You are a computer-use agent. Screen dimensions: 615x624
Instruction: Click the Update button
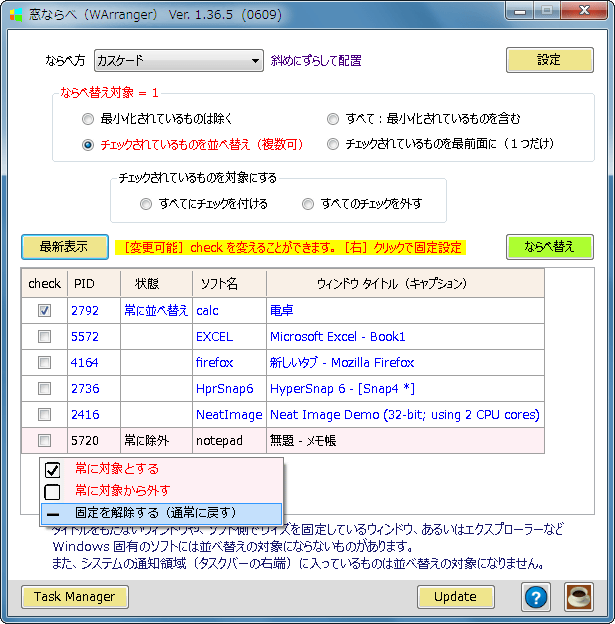click(456, 597)
